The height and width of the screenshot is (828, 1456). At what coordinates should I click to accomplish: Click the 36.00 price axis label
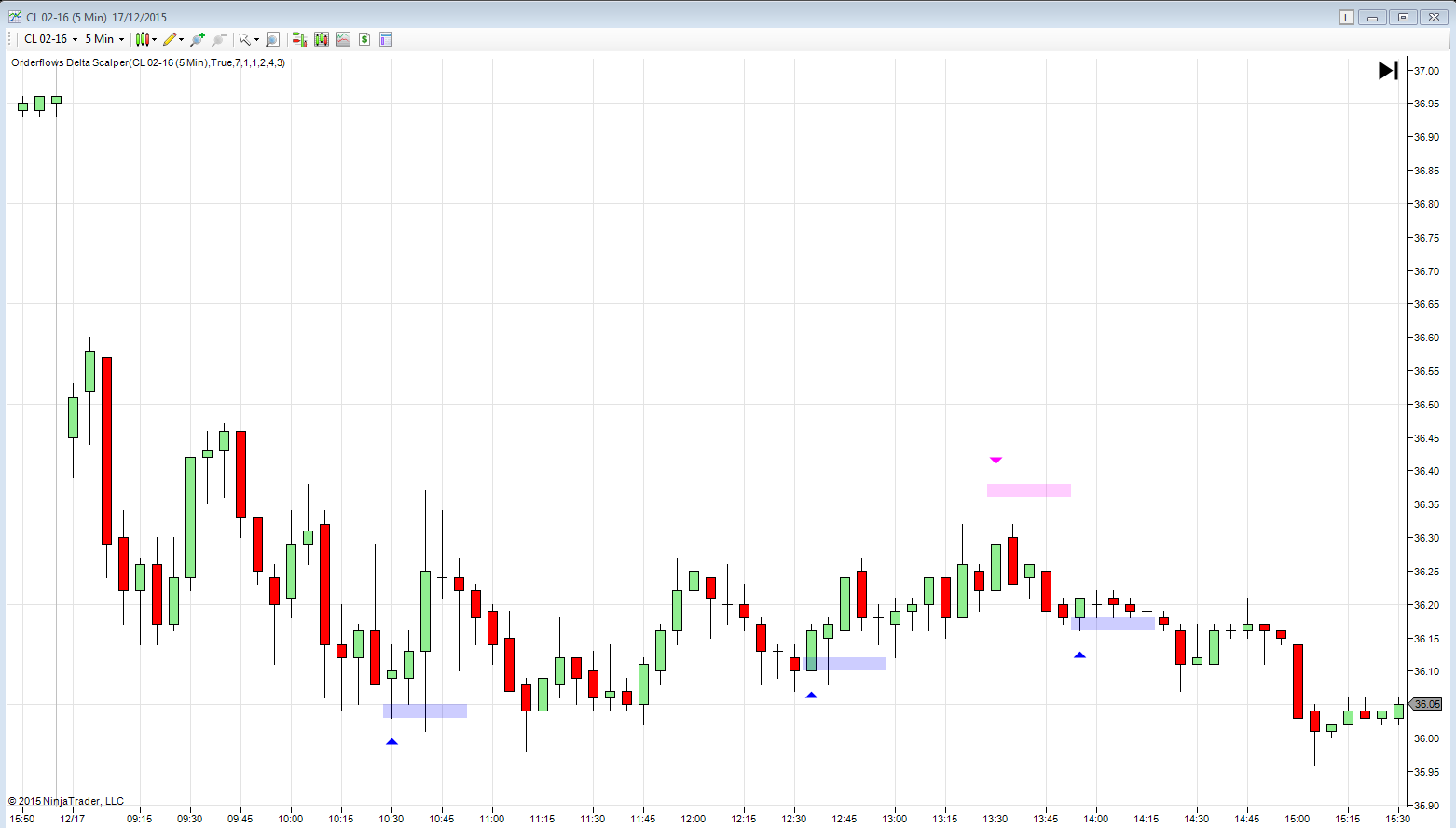(1426, 738)
